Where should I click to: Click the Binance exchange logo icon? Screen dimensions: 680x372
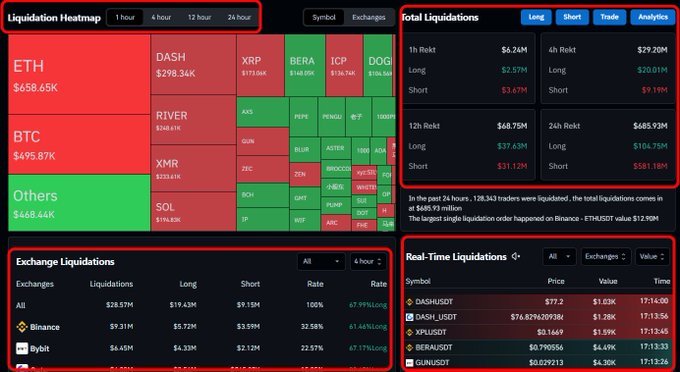point(22,327)
